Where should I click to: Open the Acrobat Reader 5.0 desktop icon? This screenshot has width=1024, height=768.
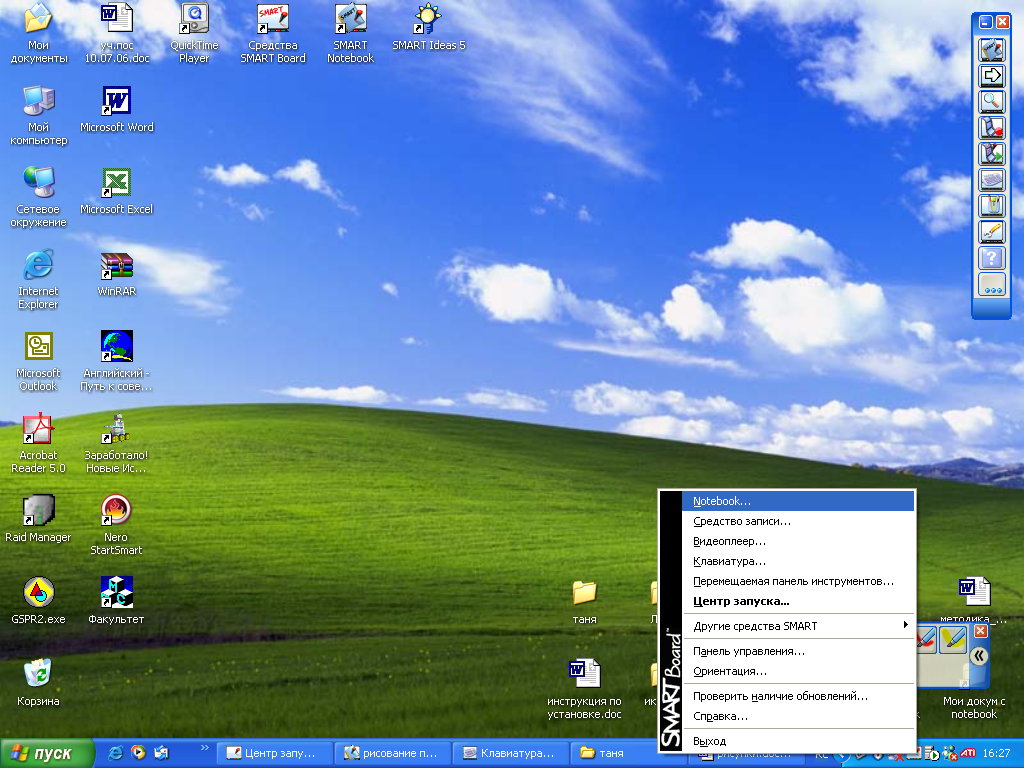pos(39,444)
